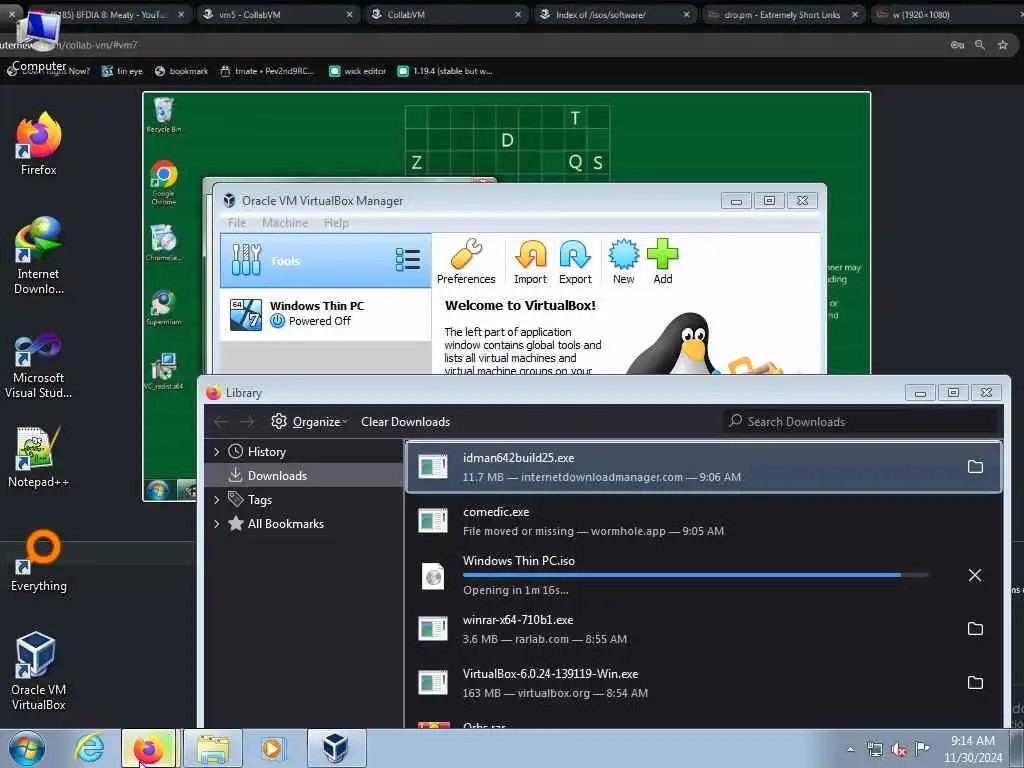Open File menu in VirtualBox Manager

236,223
